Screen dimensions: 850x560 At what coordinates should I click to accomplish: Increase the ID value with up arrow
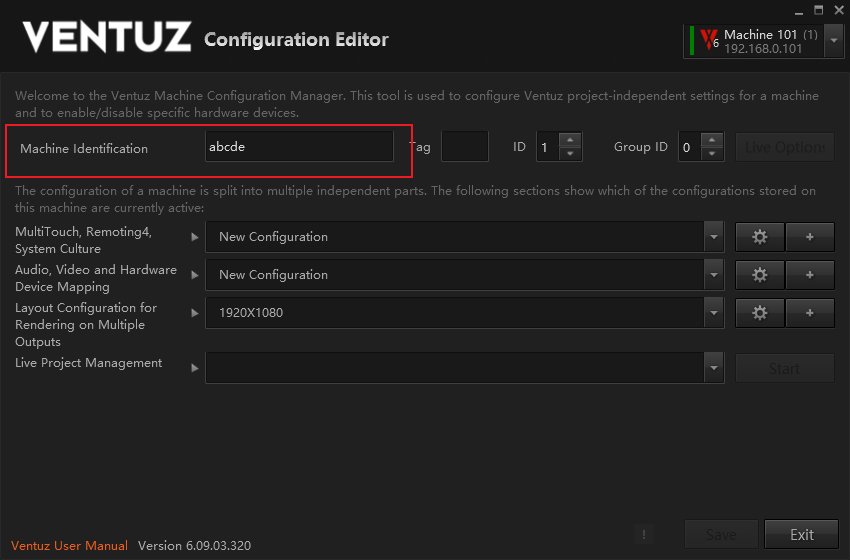pos(570,140)
